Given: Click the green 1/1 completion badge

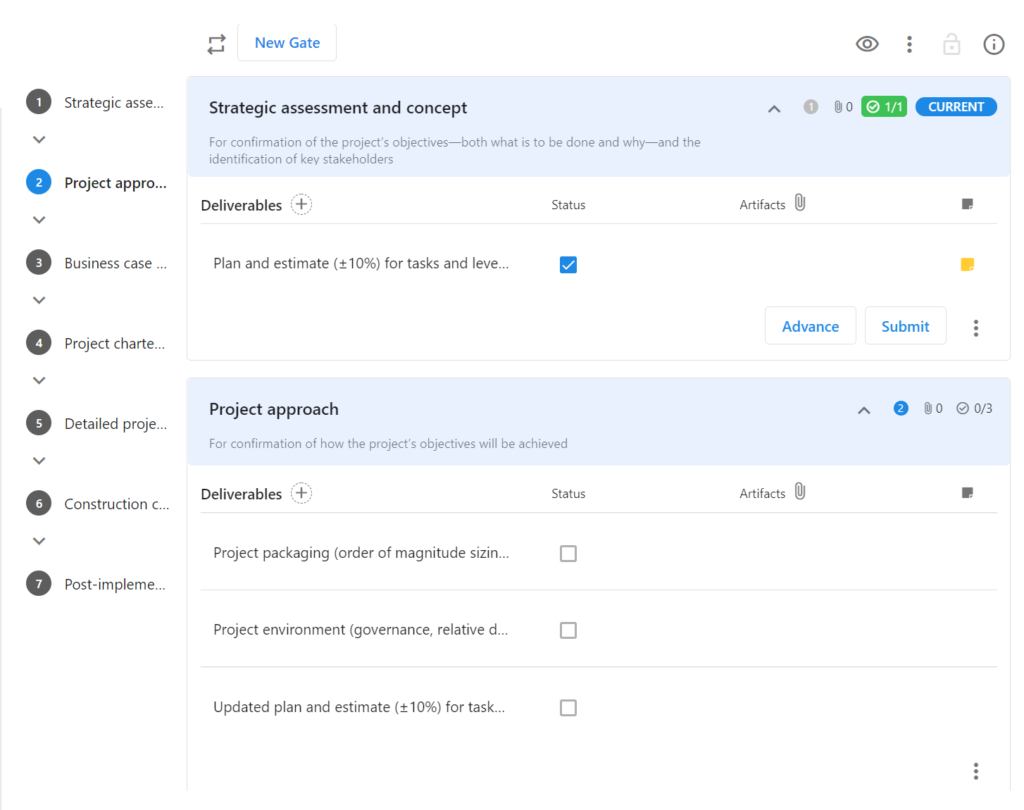Looking at the screenshot, I should coord(885,107).
